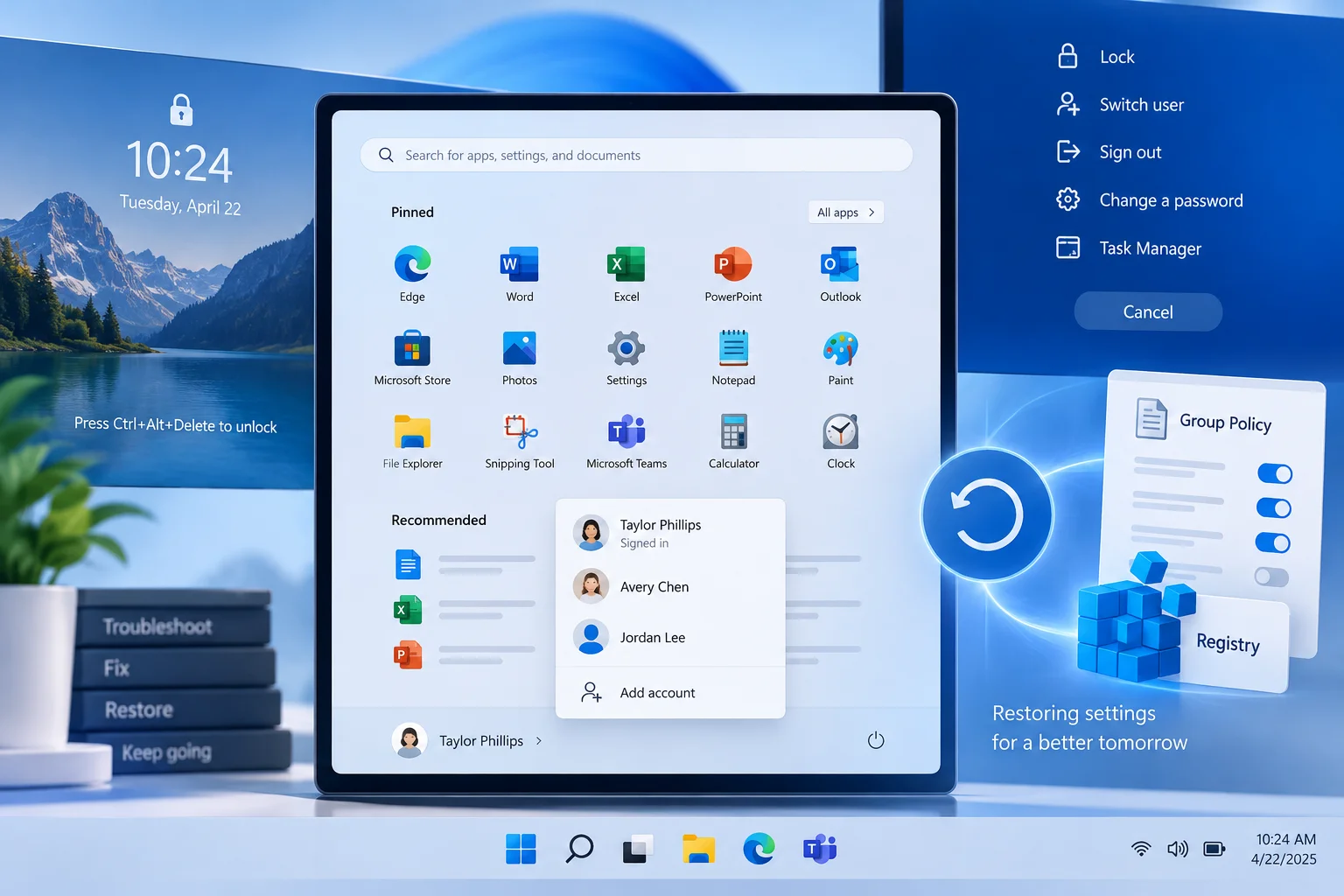Toggle the first Group Policy switch
Viewport: 1344px width, 896px height.
[1275, 473]
